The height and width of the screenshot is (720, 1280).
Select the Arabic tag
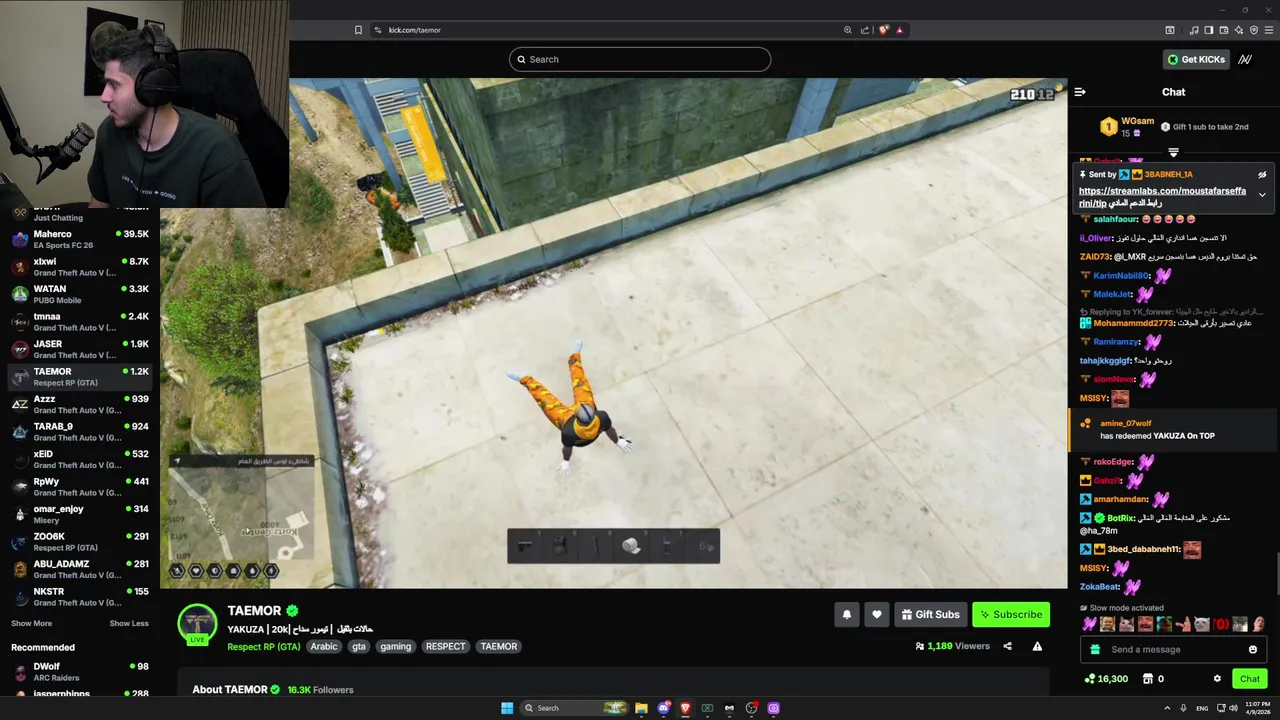point(324,647)
